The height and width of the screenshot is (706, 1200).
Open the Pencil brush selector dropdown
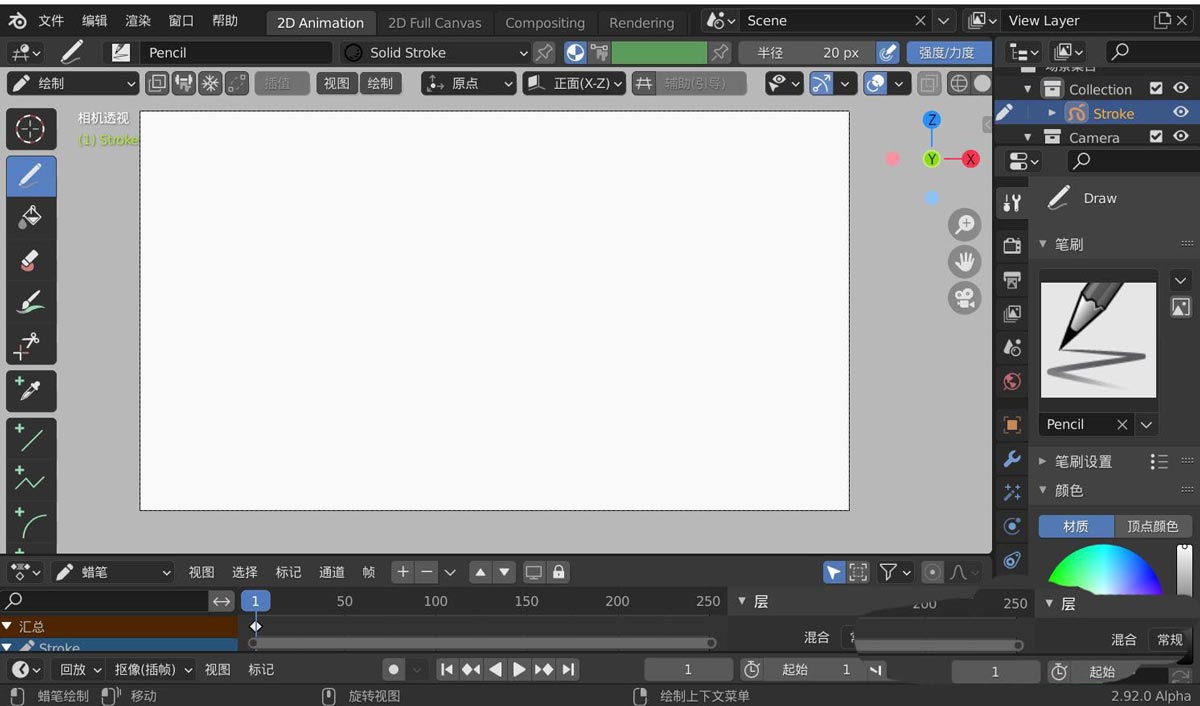[x=1146, y=424]
